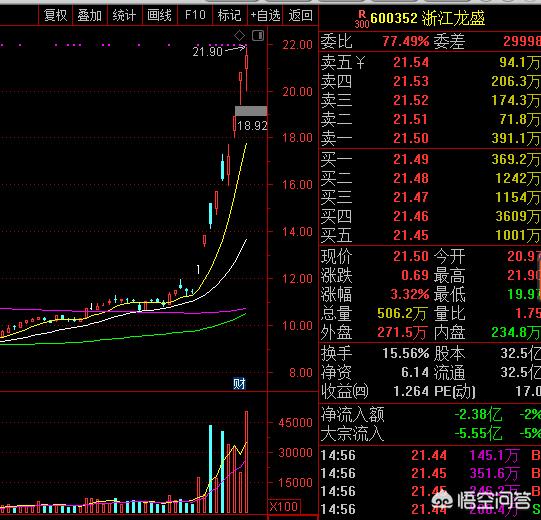Click the 买四 volume 3609万
Screen dimensions: 541x520
pyautogui.click(x=518, y=216)
